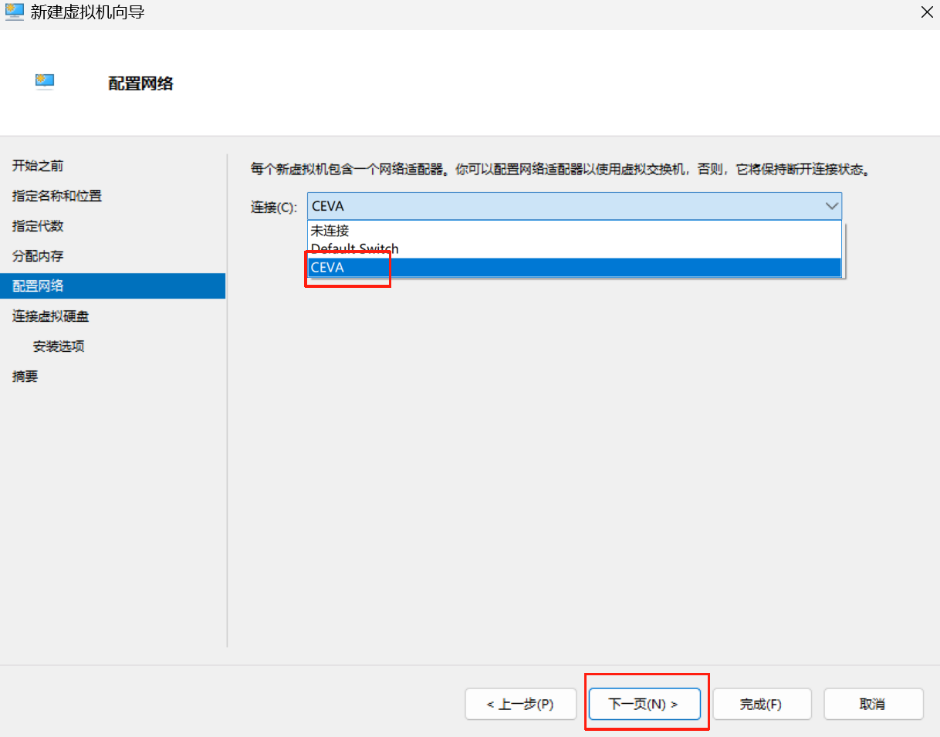
Task: Click the 新建虚拟机向导 window title
Action: (x=88, y=12)
